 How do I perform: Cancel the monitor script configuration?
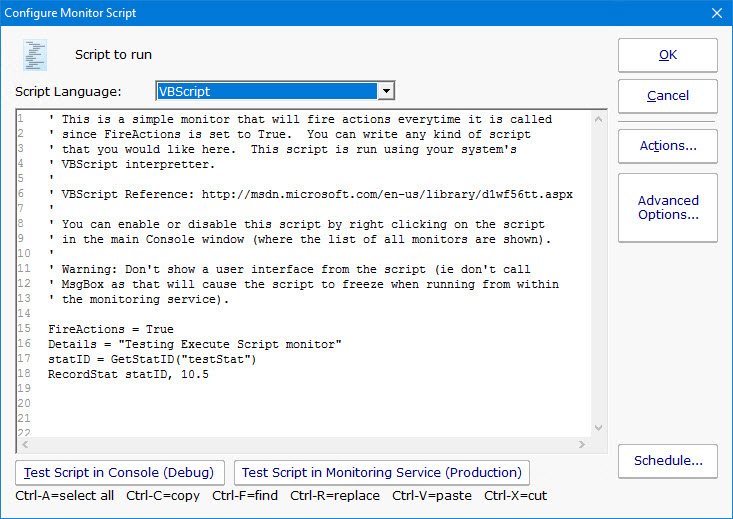tap(667, 96)
